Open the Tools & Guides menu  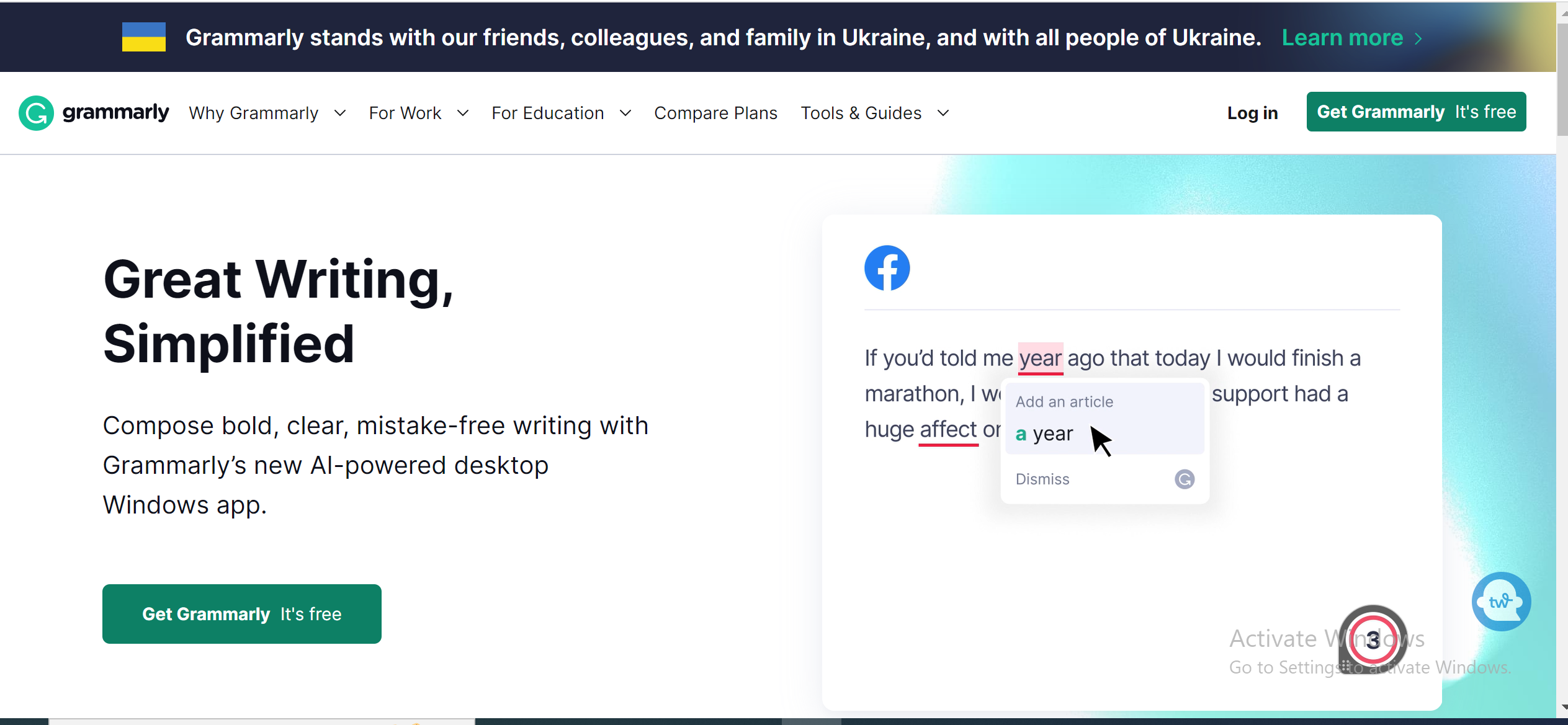861,113
